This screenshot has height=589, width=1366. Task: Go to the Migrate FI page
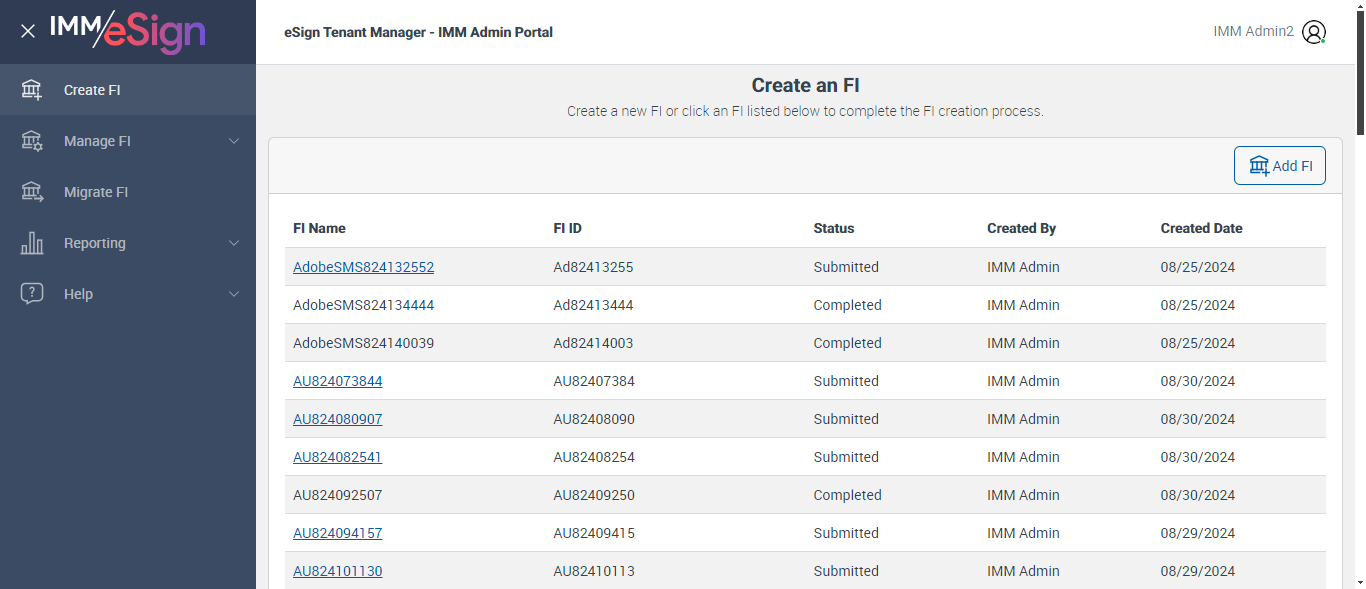coord(128,192)
